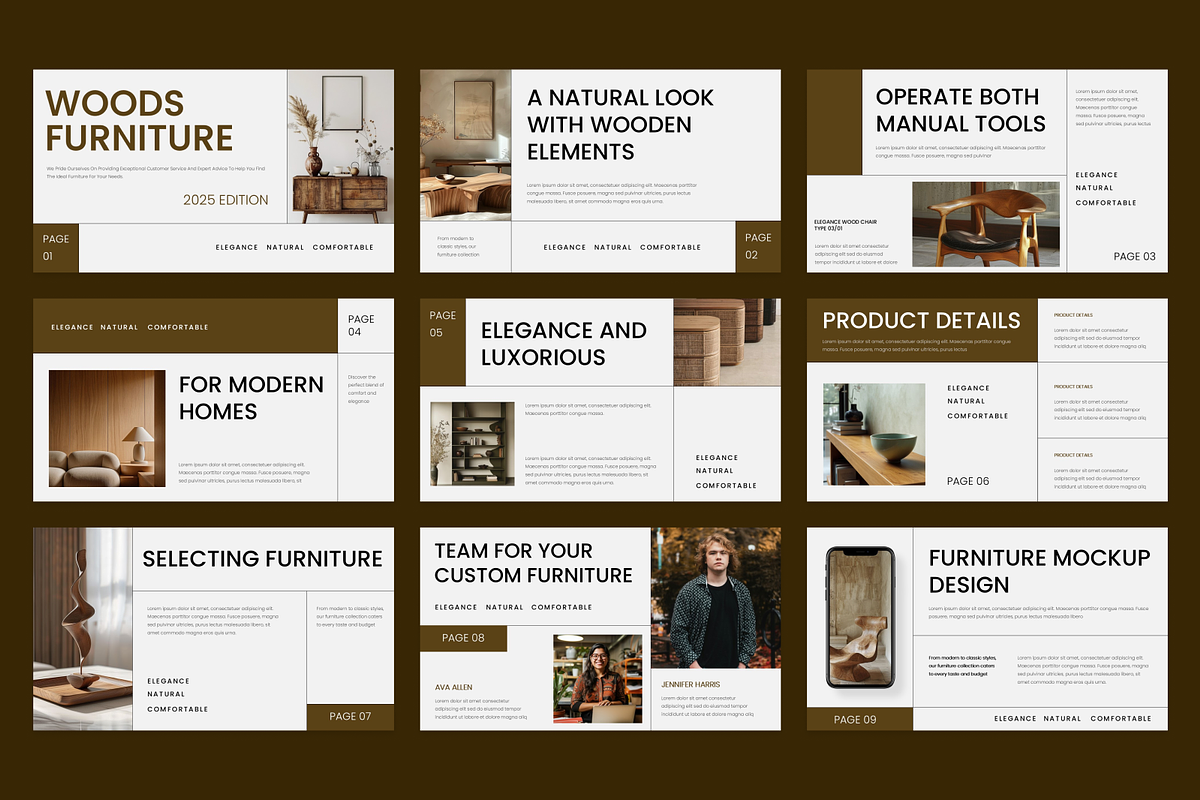Click "TEAM FOR YOUR CUSTOM FURNITURE" heading

tap(534, 563)
